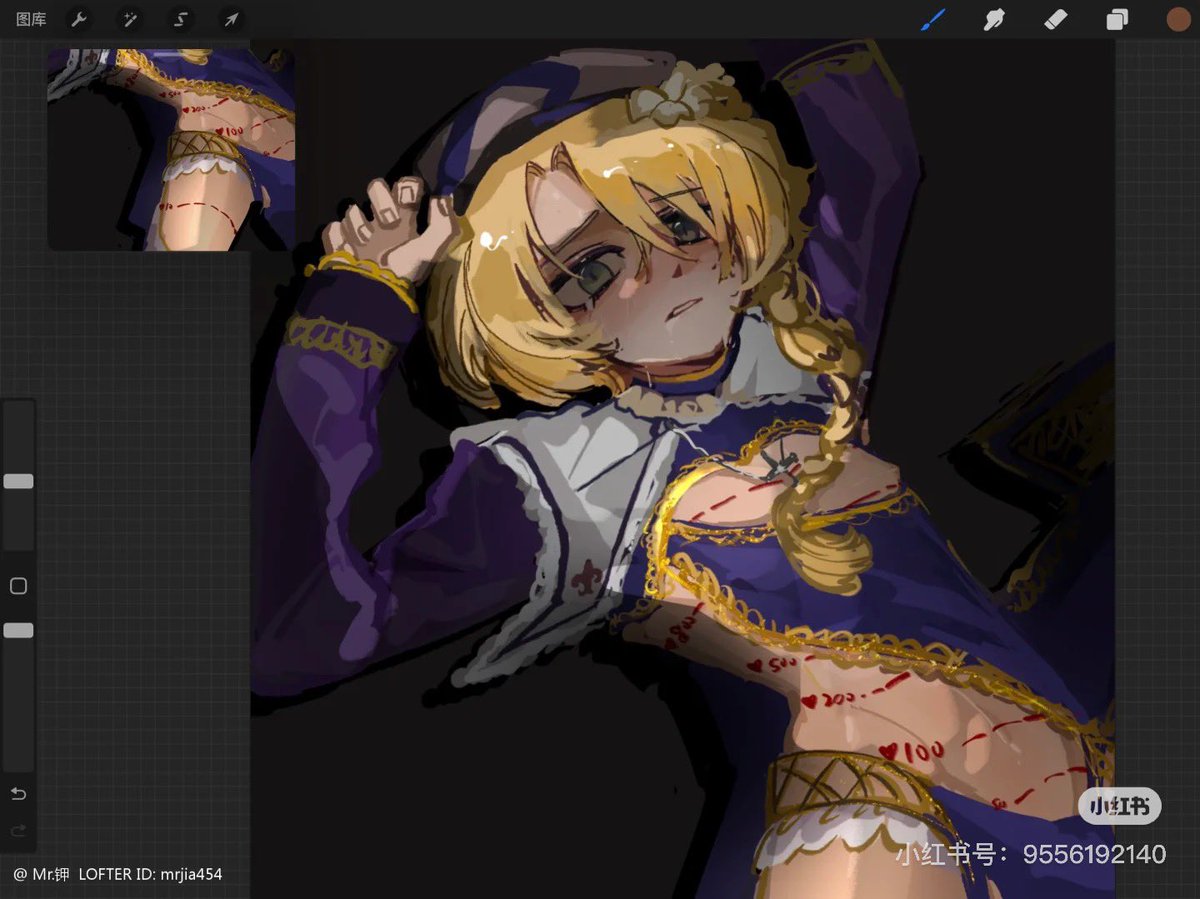Screen dimensions: 1200x899
Task: Tap the square modify button on sidebar
Action: [x=18, y=586]
